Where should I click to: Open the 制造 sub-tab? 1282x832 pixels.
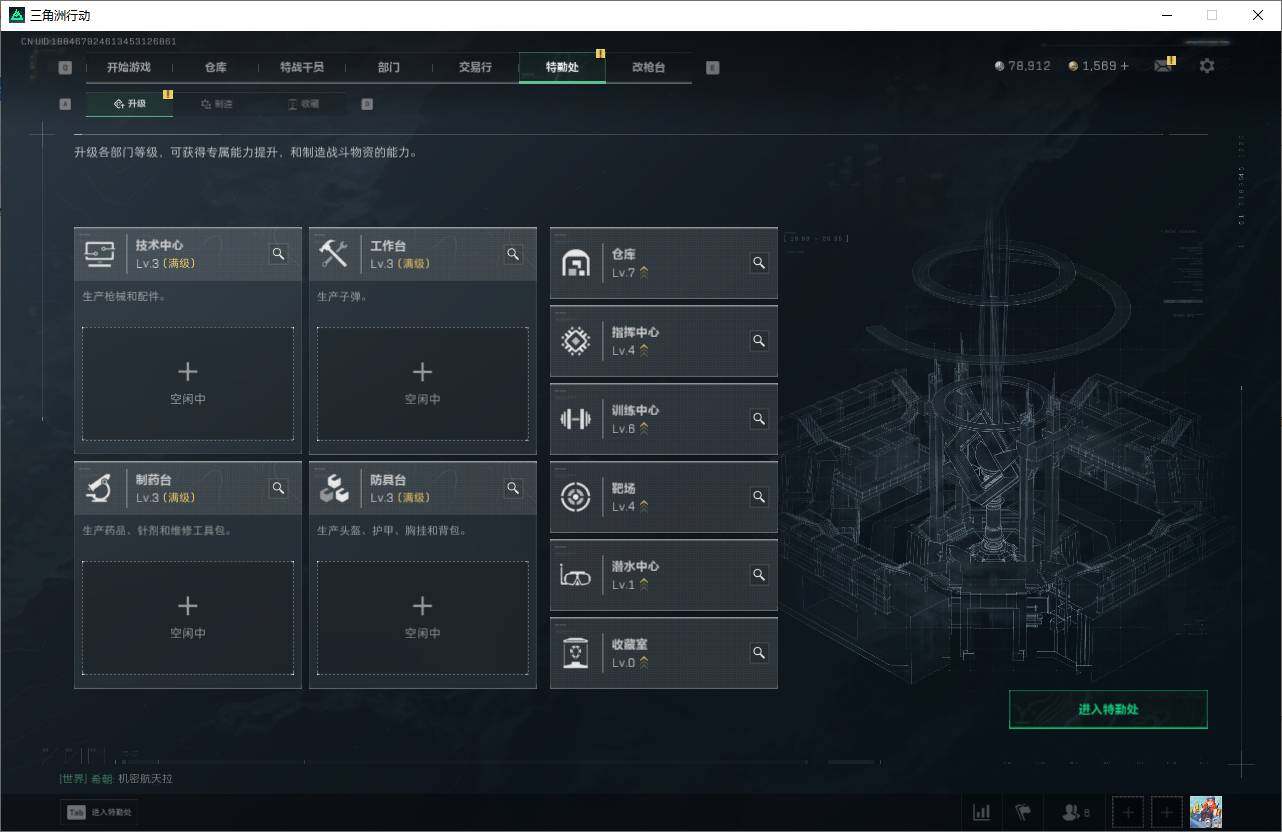pyautogui.click(x=218, y=103)
